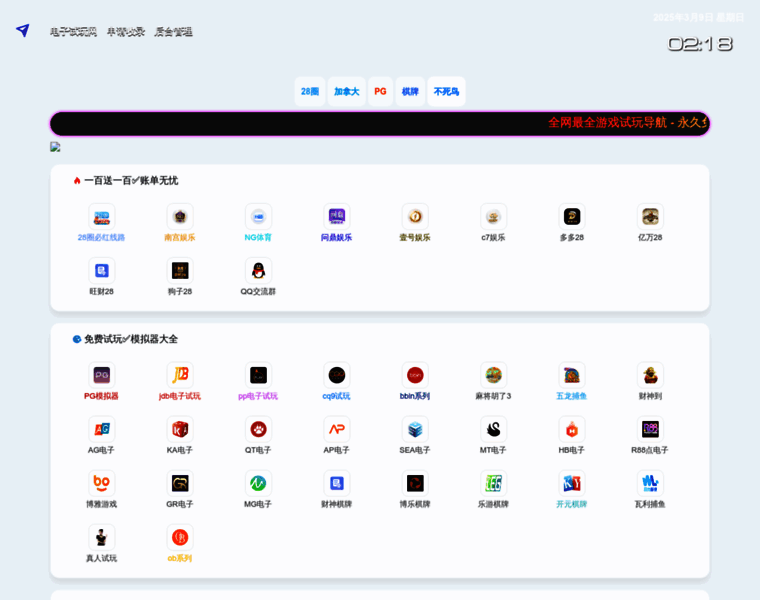Launch the cq9试玩 icon
The height and width of the screenshot is (600, 760).
point(337,375)
